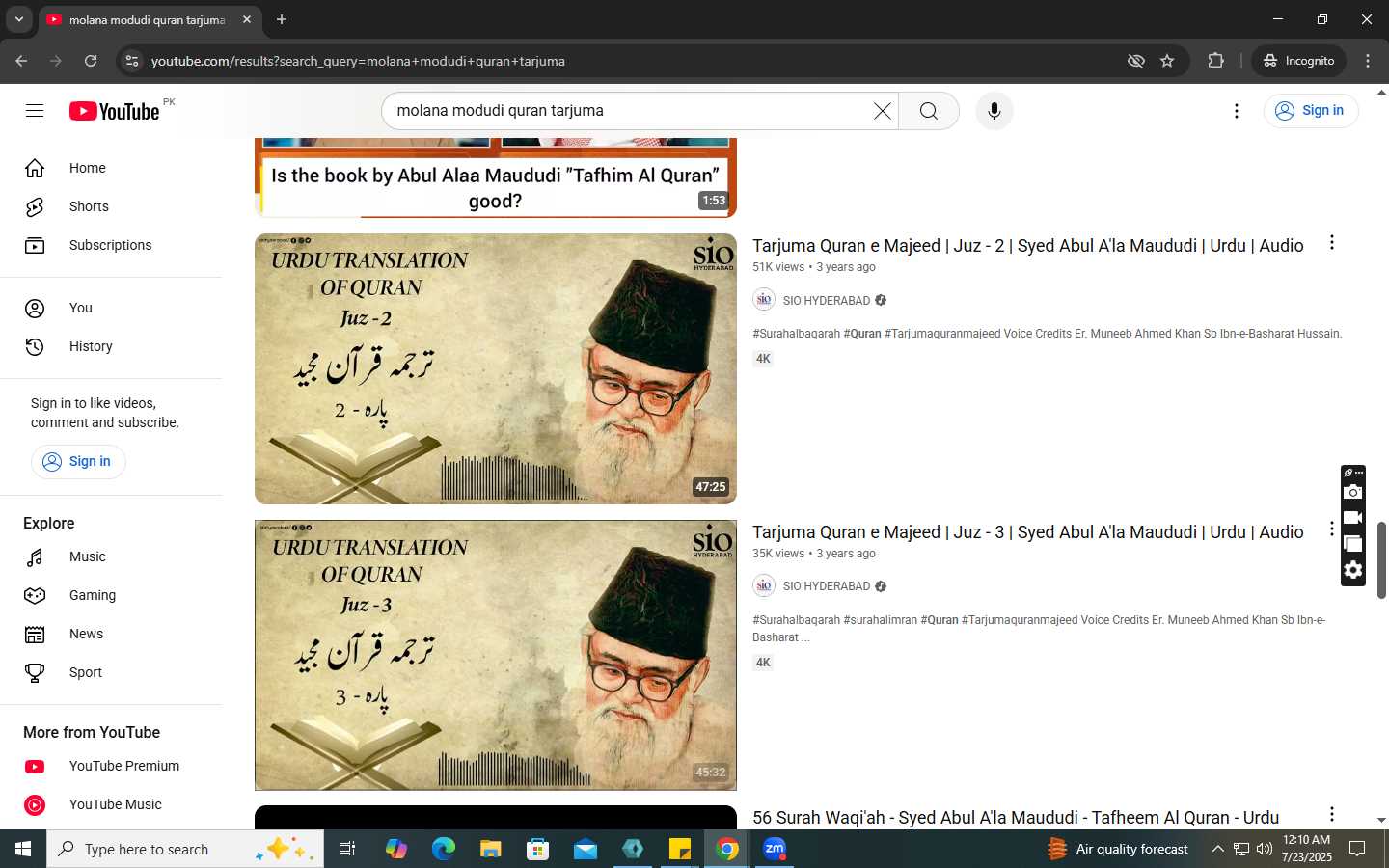Viewport: 1389px width, 868px height.
Task: Open the Incognito profile button
Action: coord(1298,61)
